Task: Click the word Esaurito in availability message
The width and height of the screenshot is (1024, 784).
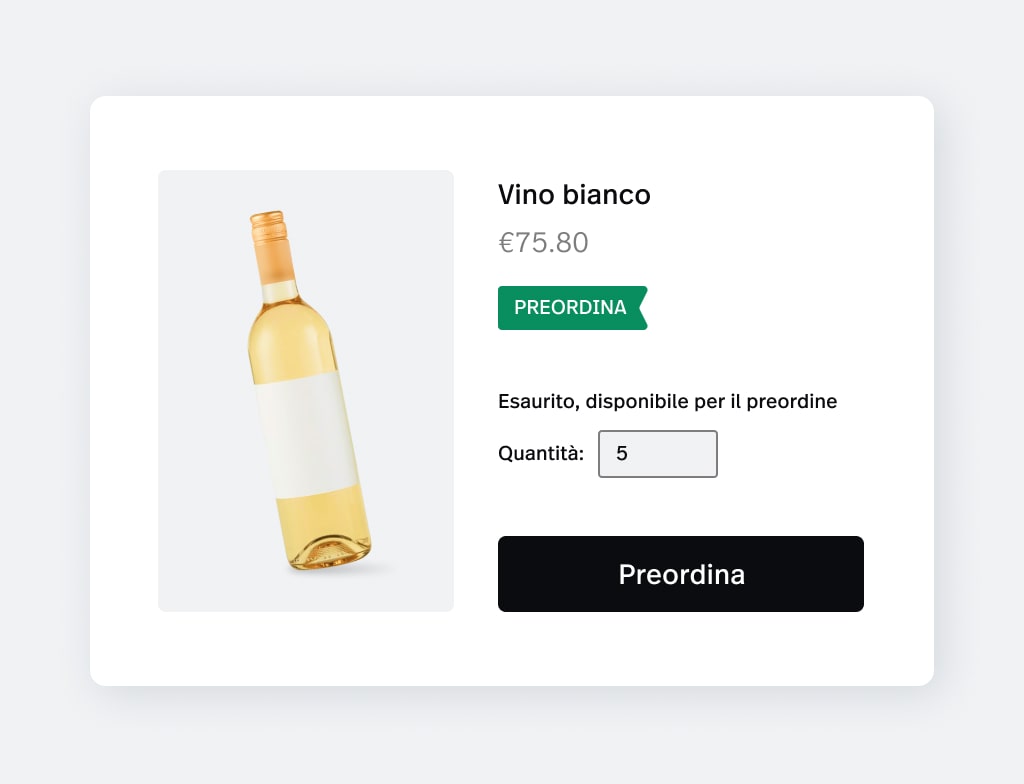Action: 537,402
